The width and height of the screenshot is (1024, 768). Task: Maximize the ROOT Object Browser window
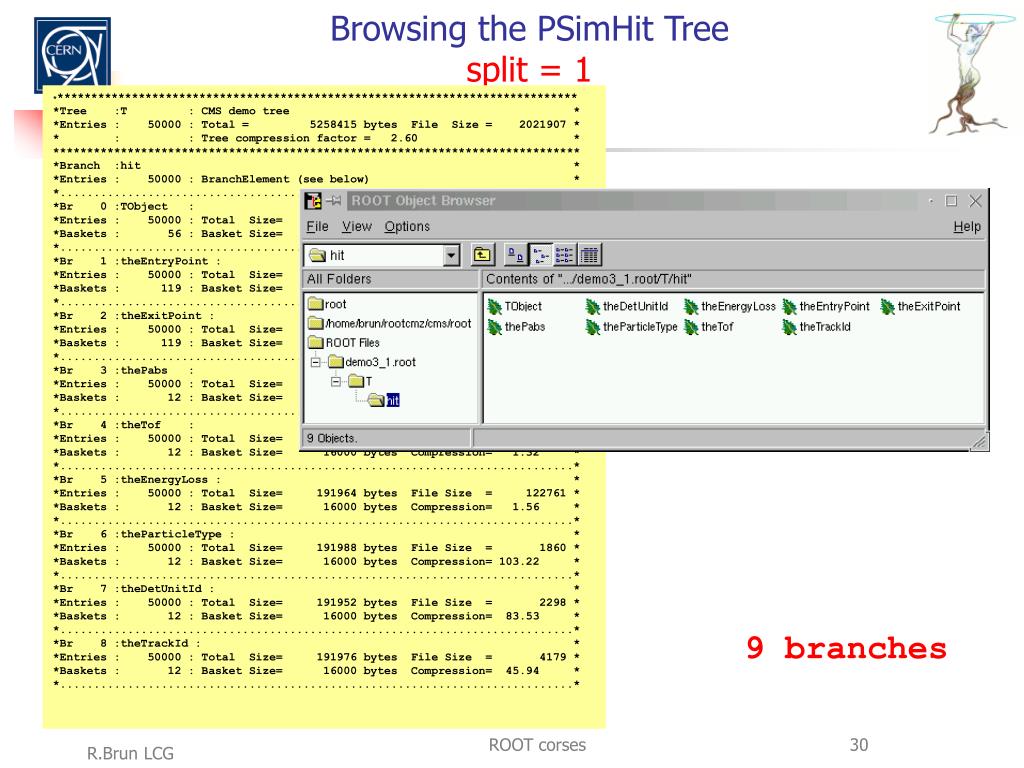point(952,201)
